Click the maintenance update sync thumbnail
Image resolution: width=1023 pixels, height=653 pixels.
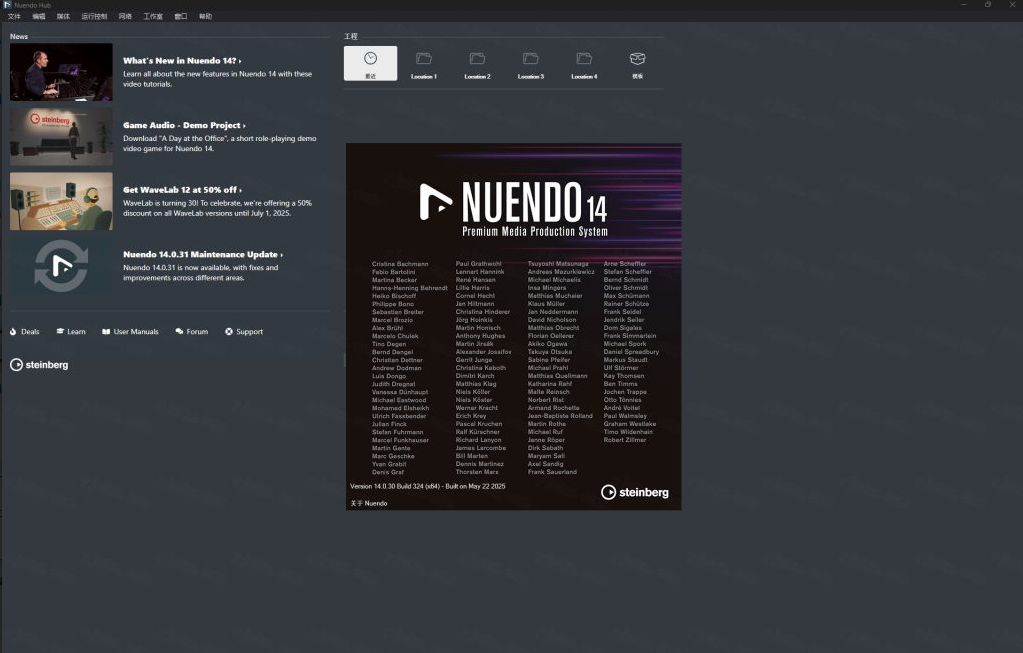pos(61,266)
